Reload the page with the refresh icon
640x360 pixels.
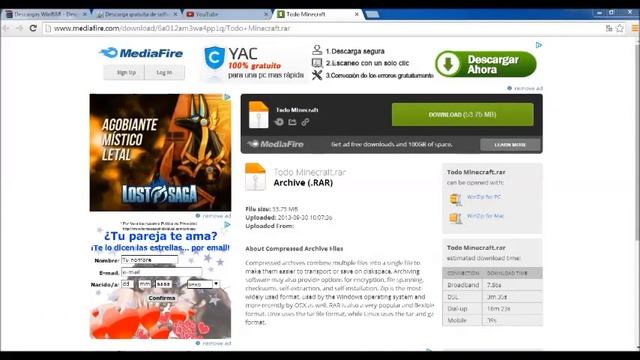tap(33, 28)
